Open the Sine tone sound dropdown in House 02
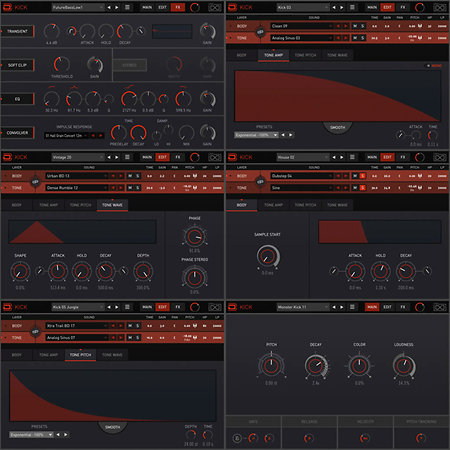Image resolution: width=450 pixels, height=450 pixels. tap(302, 188)
